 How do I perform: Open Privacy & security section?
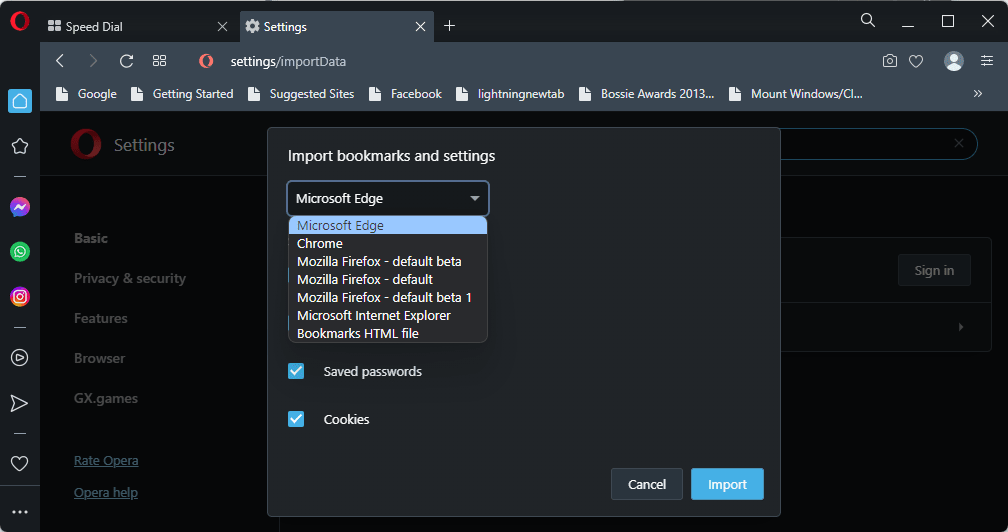pyautogui.click(x=130, y=278)
